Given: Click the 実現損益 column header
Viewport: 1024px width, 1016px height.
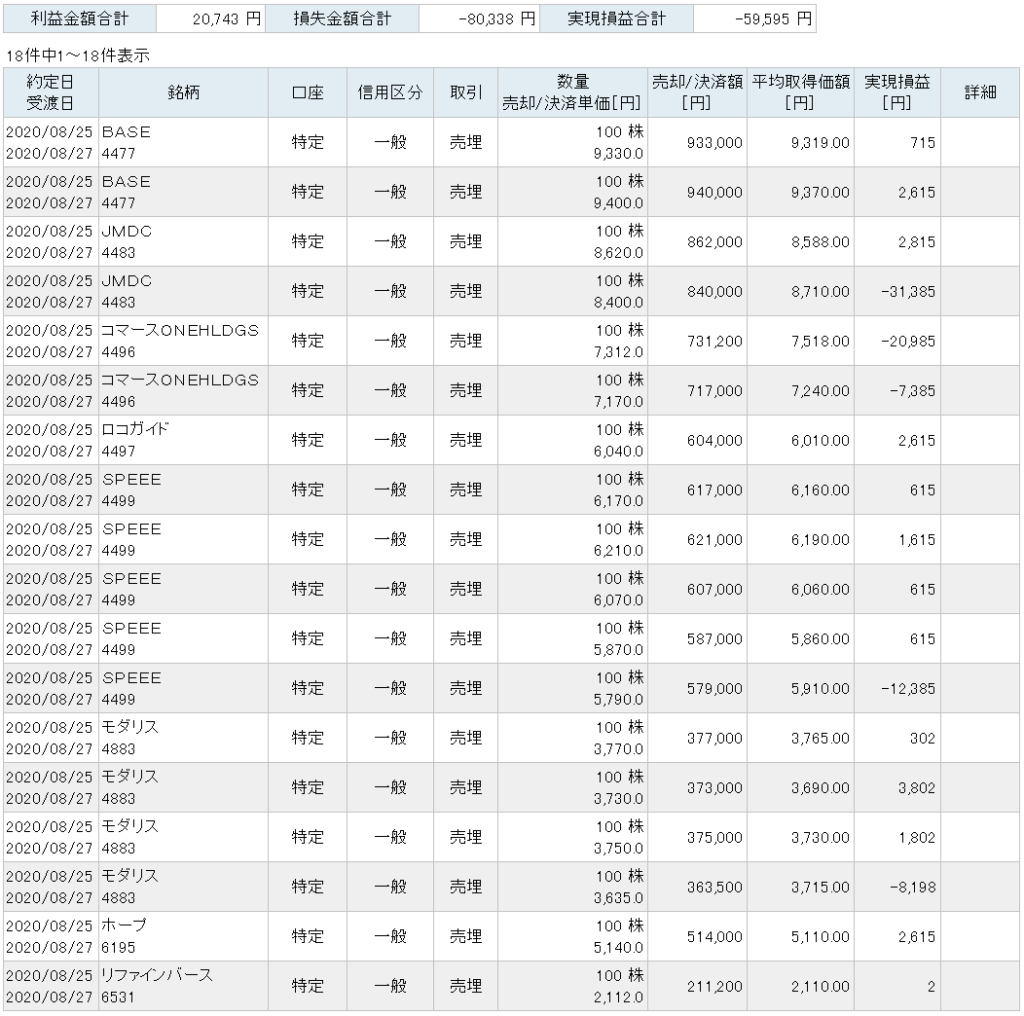Looking at the screenshot, I should 897,93.
